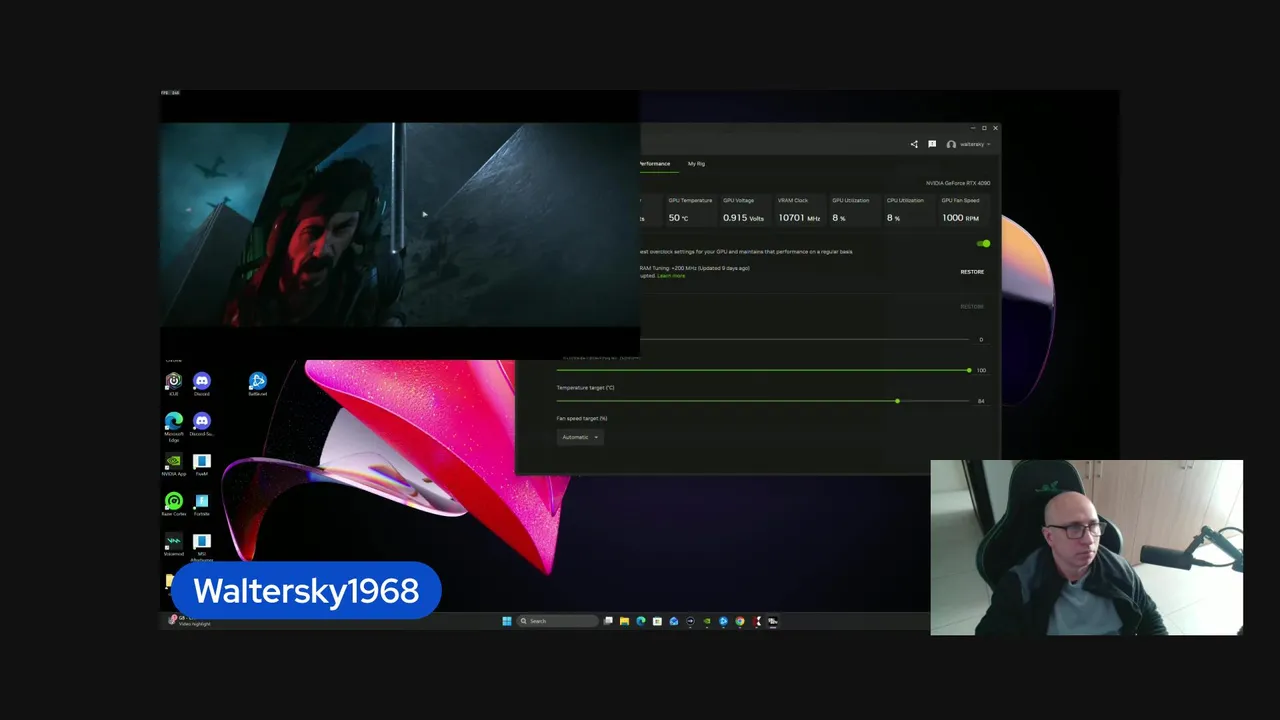Image resolution: width=1280 pixels, height=720 pixels.
Task: Open the iCUE desktop shortcut
Action: [174, 384]
